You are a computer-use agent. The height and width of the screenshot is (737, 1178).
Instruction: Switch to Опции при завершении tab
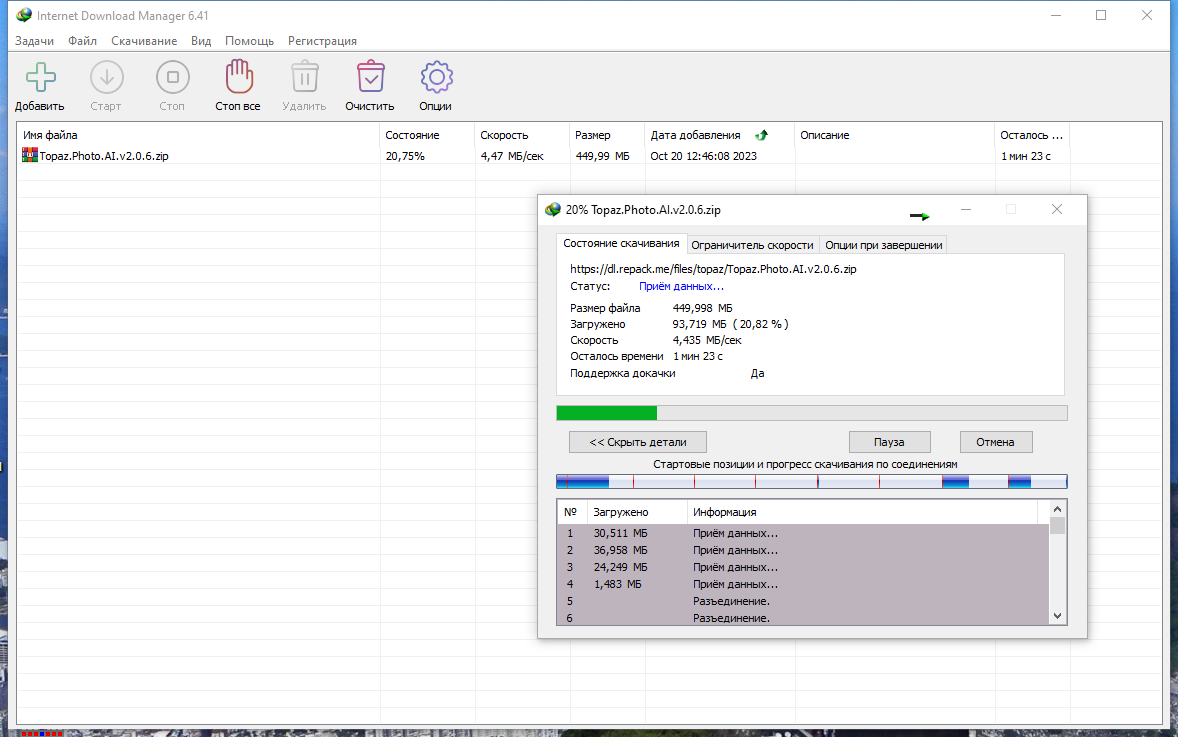(x=884, y=245)
